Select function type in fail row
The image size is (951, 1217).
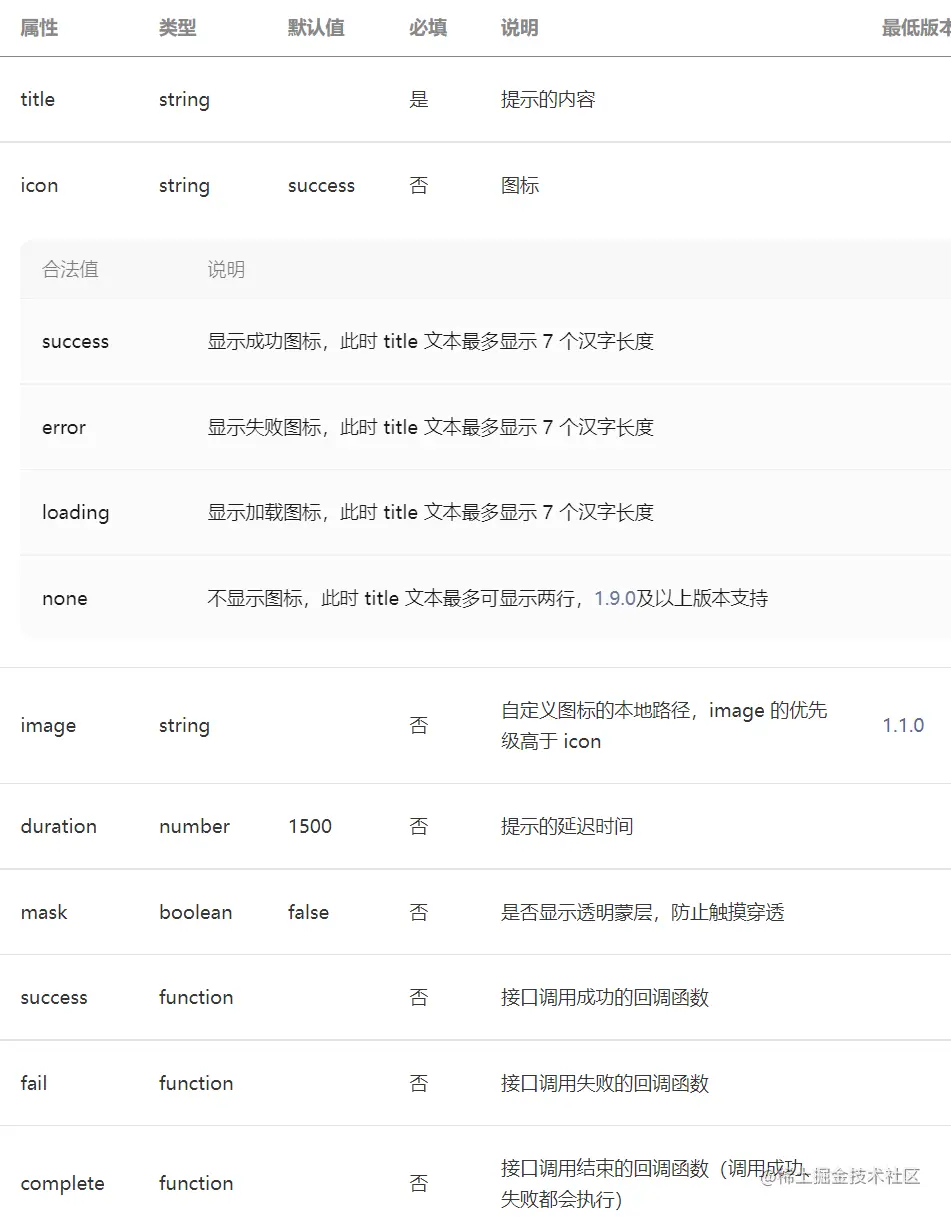(196, 1083)
